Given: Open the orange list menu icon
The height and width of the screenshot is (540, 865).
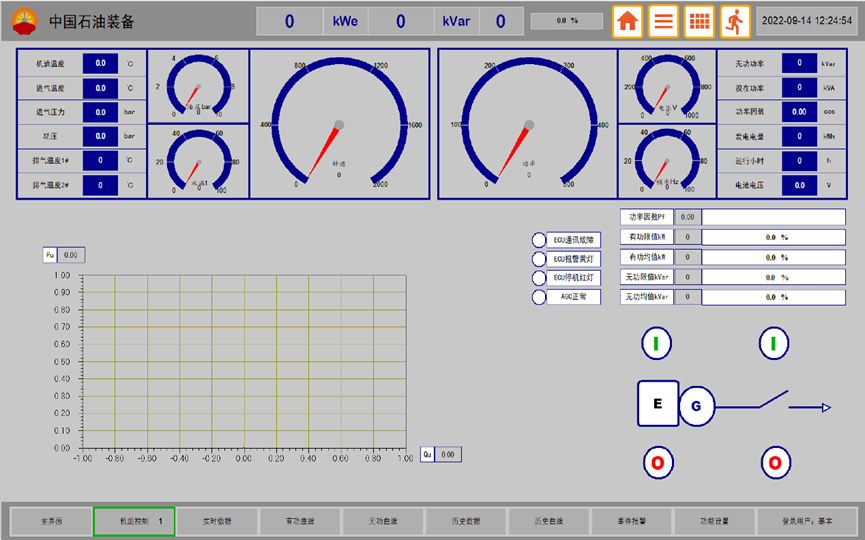Looking at the screenshot, I should click(663, 22).
